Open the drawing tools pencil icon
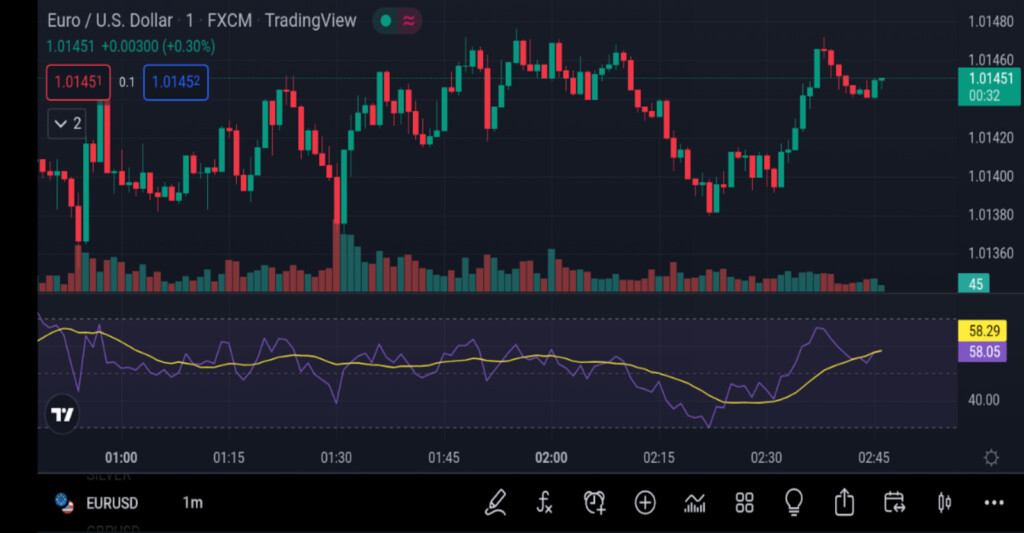This screenshot has width=1024, height=533. pyautogui.click(x=495, y=502)
